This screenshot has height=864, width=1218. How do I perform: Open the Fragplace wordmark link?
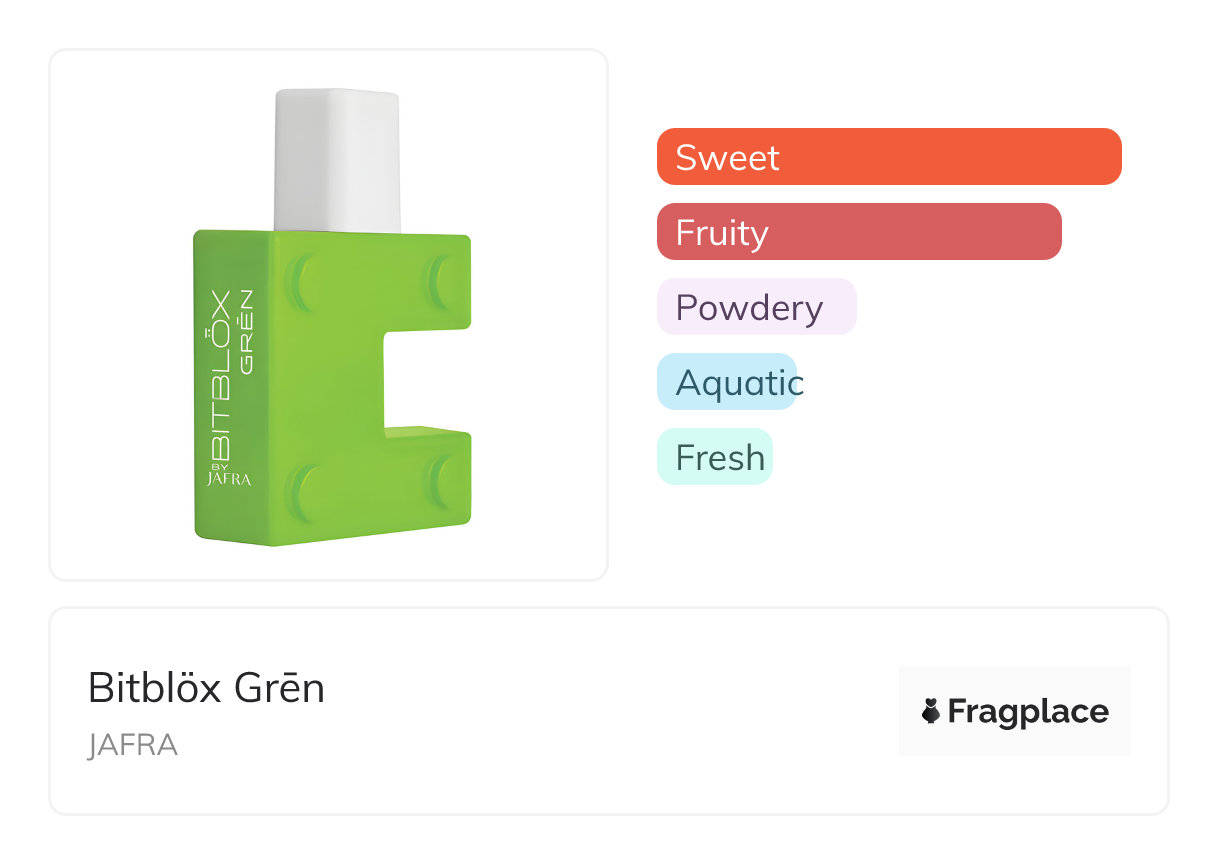[1028, 712]
